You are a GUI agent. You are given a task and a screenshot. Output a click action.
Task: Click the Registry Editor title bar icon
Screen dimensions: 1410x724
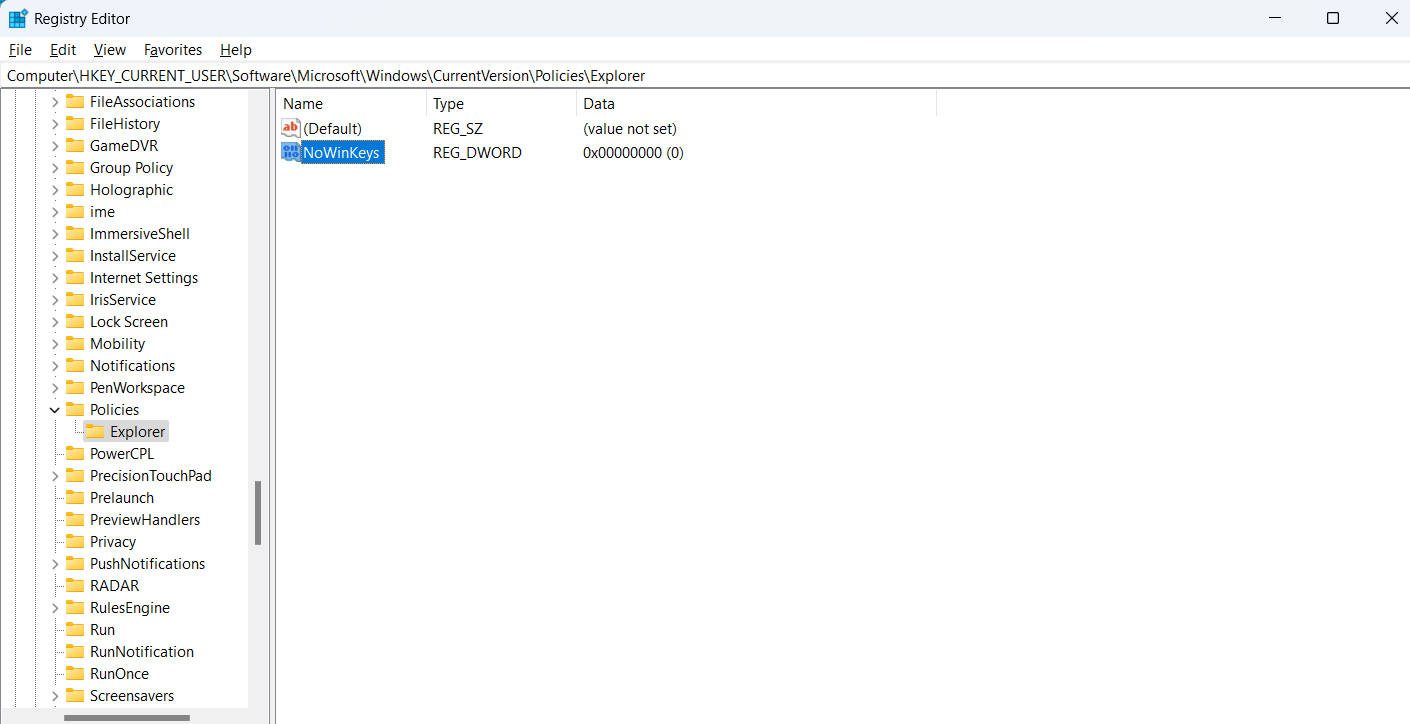coord(17,17)
